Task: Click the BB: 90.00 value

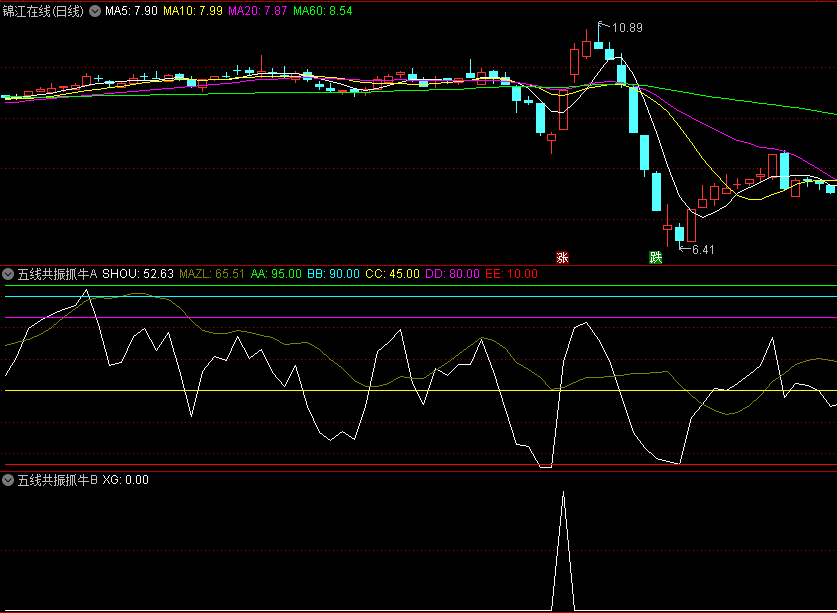Action: coord(333,274)
